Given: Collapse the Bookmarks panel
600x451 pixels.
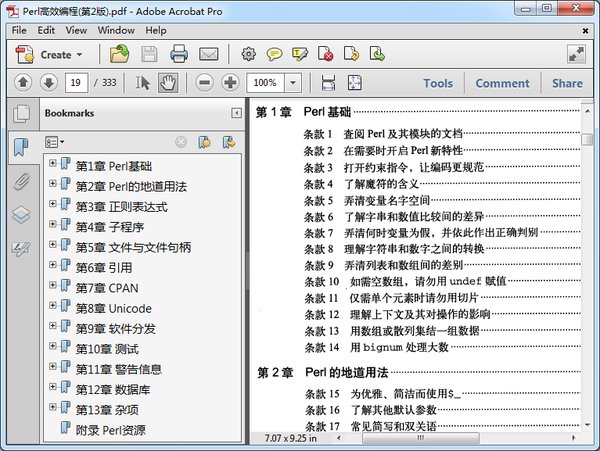Looking at the screenshot, I should click(236, 113).
